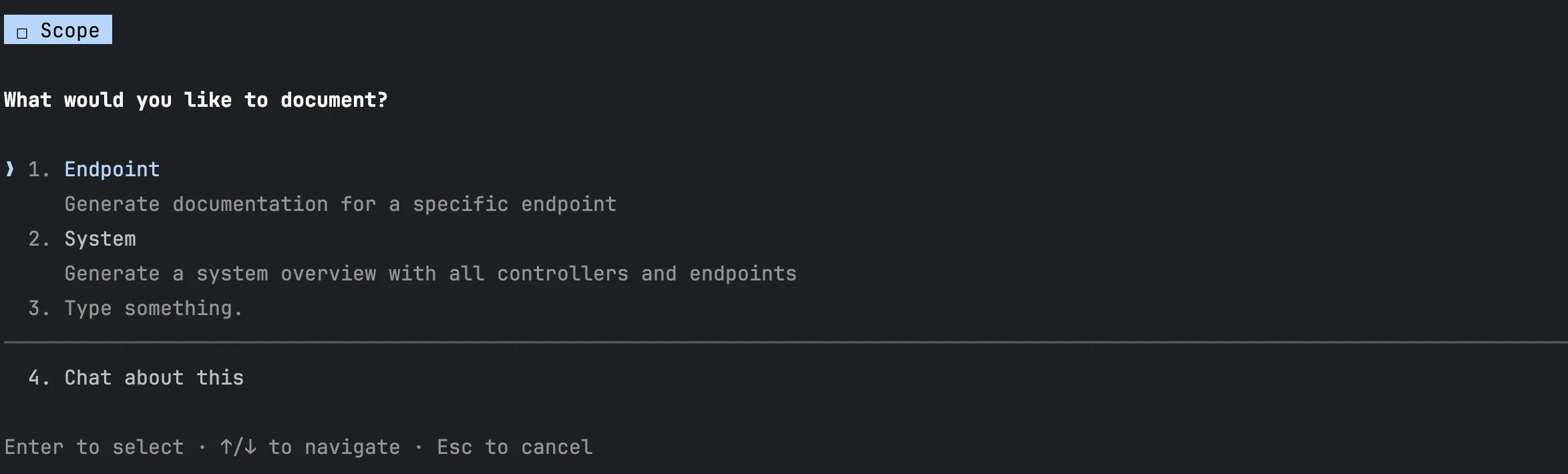Click the word "endpoints" in System description
The width and height of the screenshot is (1568, 474).
click(743, 274)
